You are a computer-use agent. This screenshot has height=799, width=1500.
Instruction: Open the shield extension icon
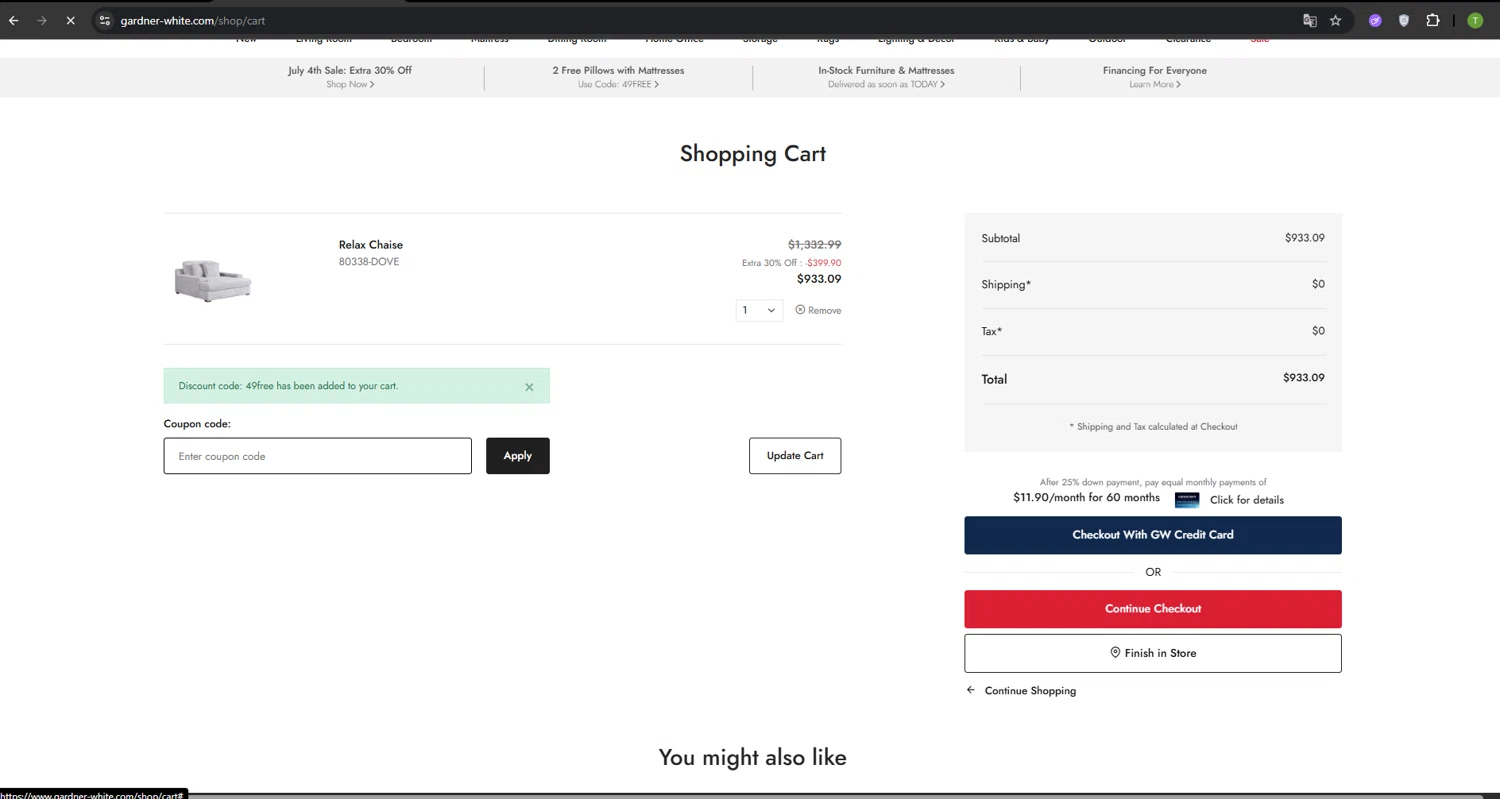[1404, 20]
